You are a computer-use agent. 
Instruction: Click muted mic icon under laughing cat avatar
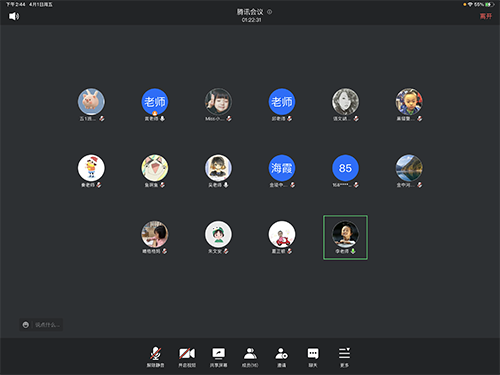tap(162, 185)
